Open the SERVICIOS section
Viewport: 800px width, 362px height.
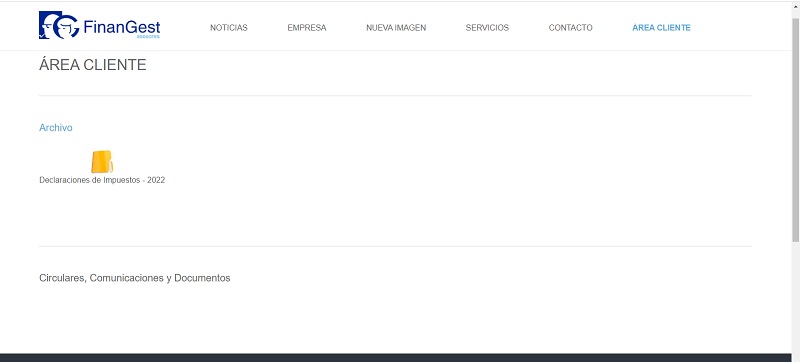487,28
